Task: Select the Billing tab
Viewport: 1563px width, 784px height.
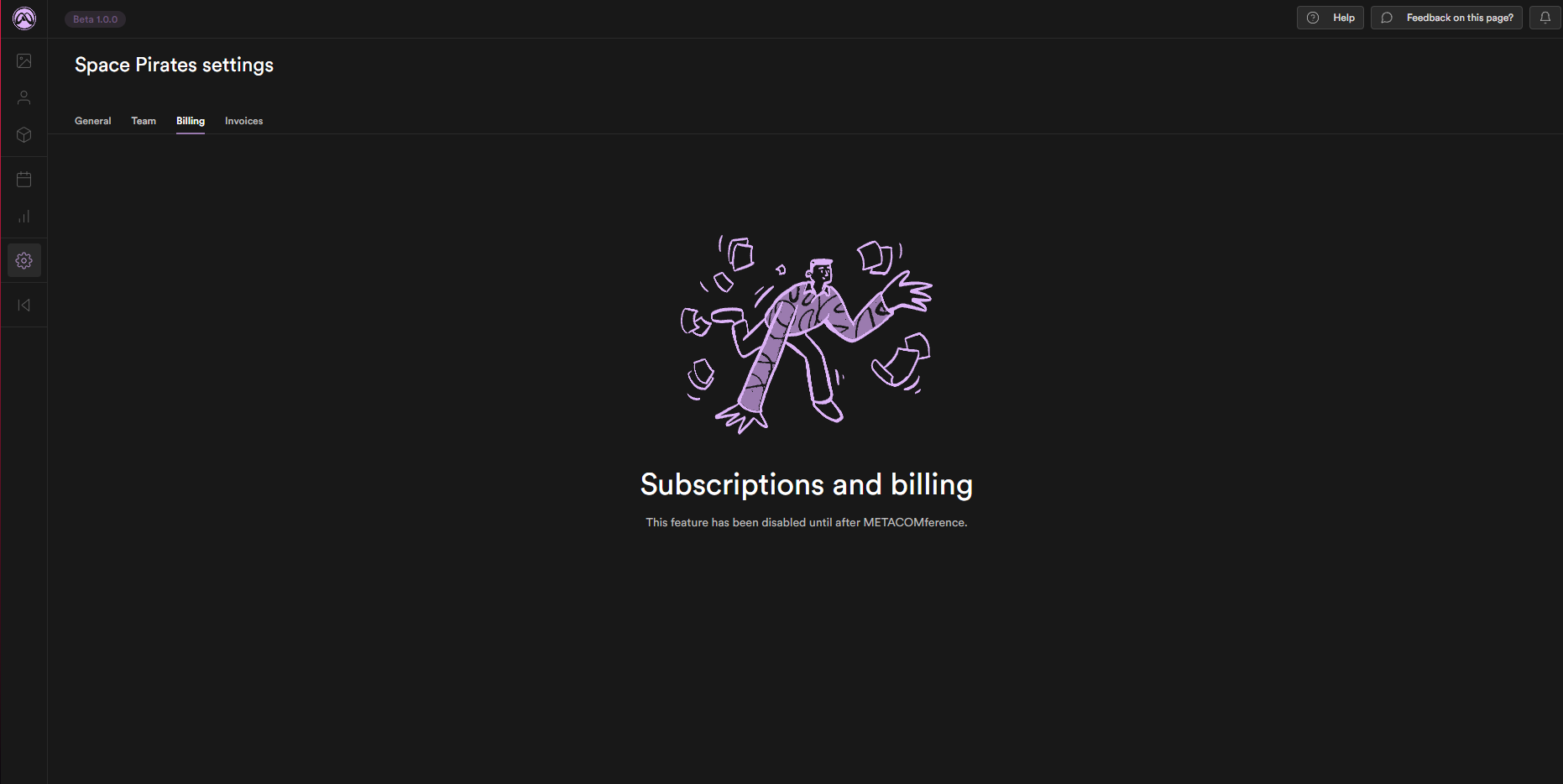Action: 191,121
